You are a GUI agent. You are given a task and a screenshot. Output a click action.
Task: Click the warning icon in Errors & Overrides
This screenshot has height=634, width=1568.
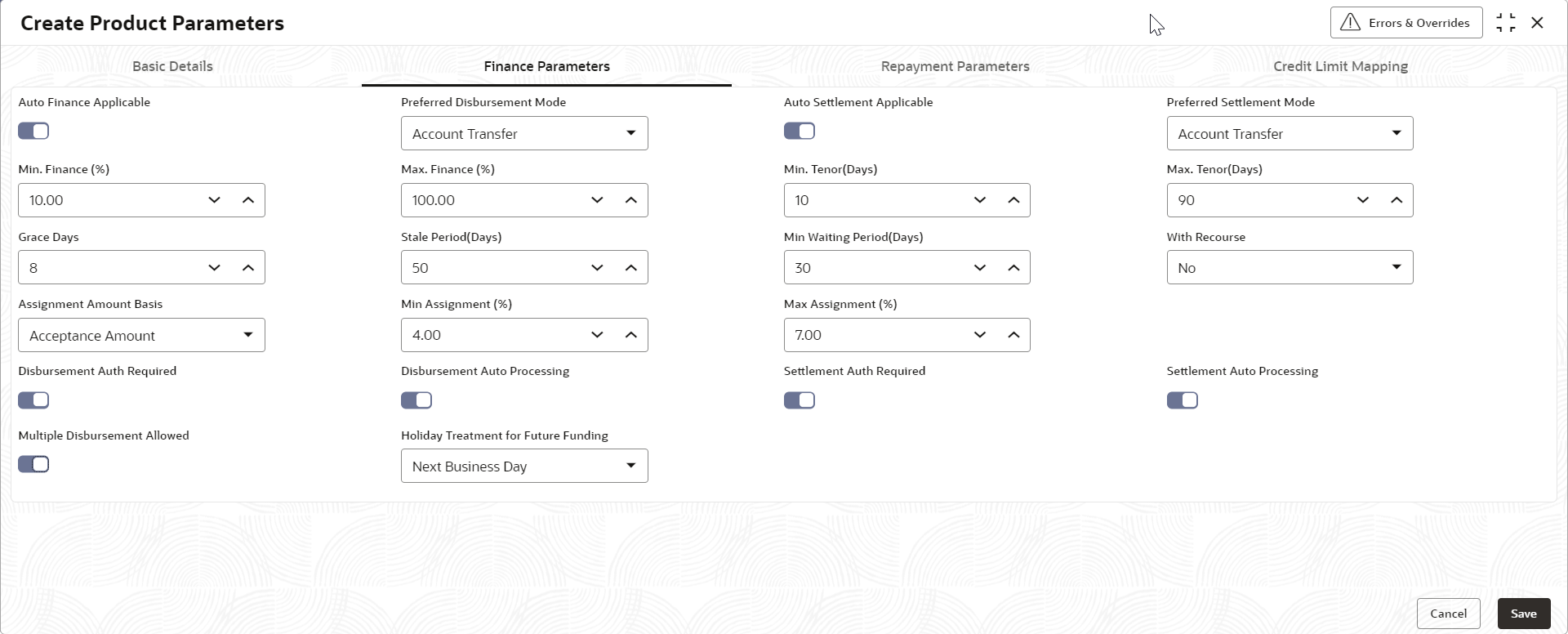click(x=1351, y=23)
